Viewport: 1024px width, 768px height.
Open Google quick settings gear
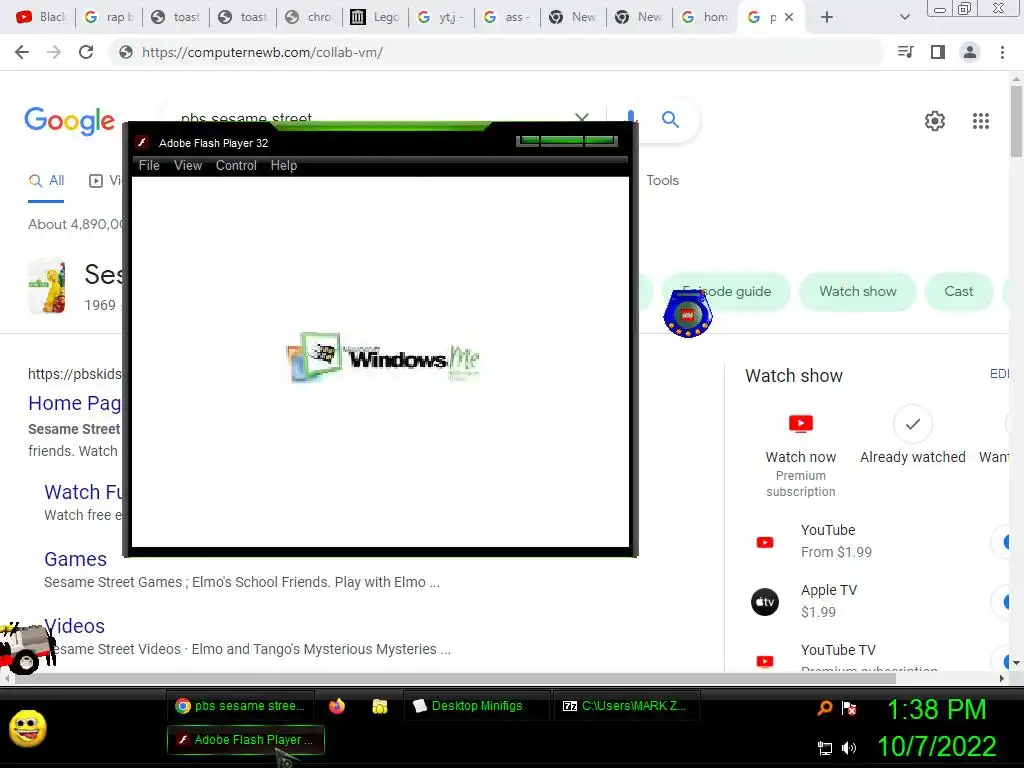[x=935, y=121]
